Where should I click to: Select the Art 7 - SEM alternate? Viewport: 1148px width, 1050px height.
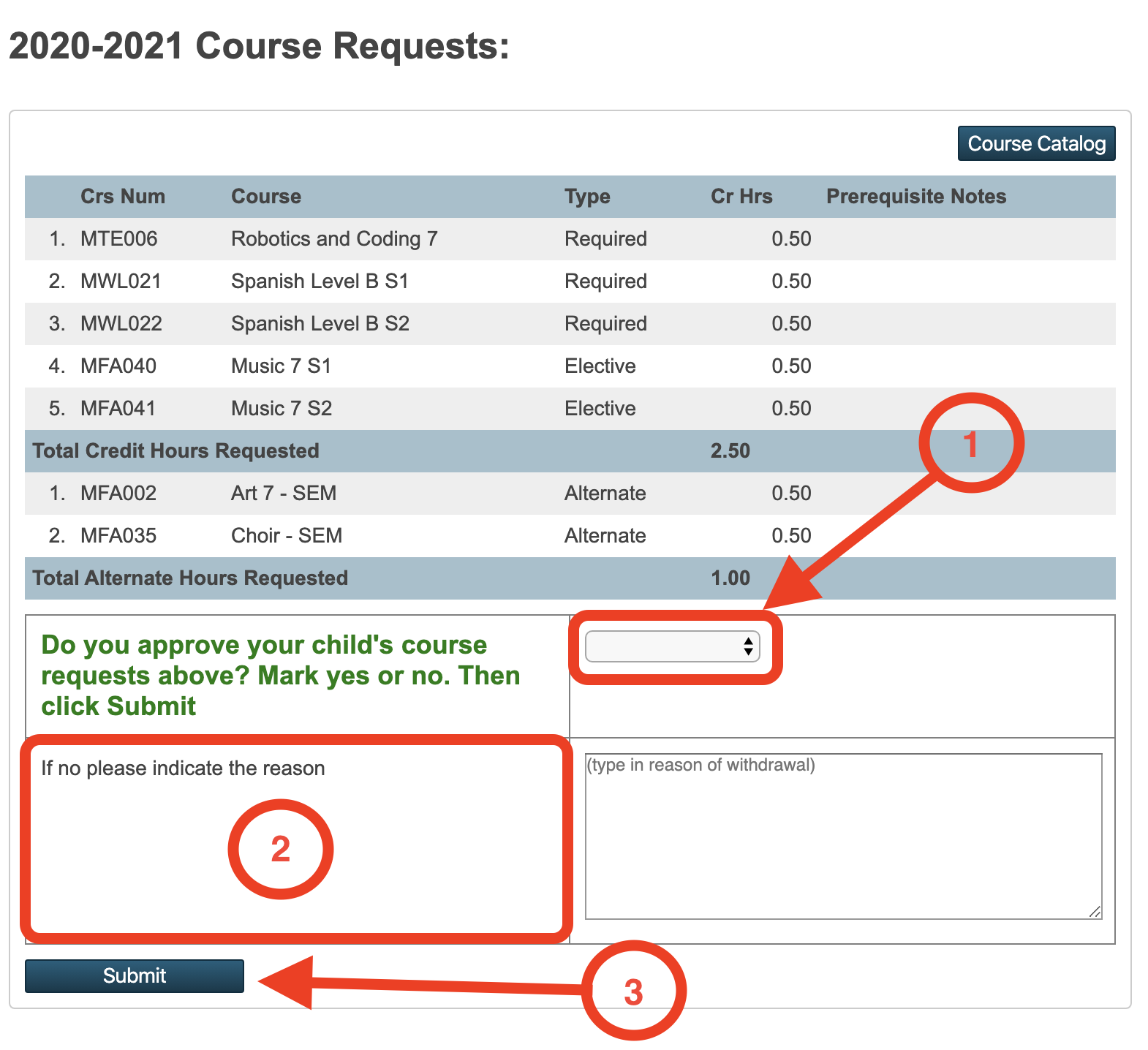[283, 494]
